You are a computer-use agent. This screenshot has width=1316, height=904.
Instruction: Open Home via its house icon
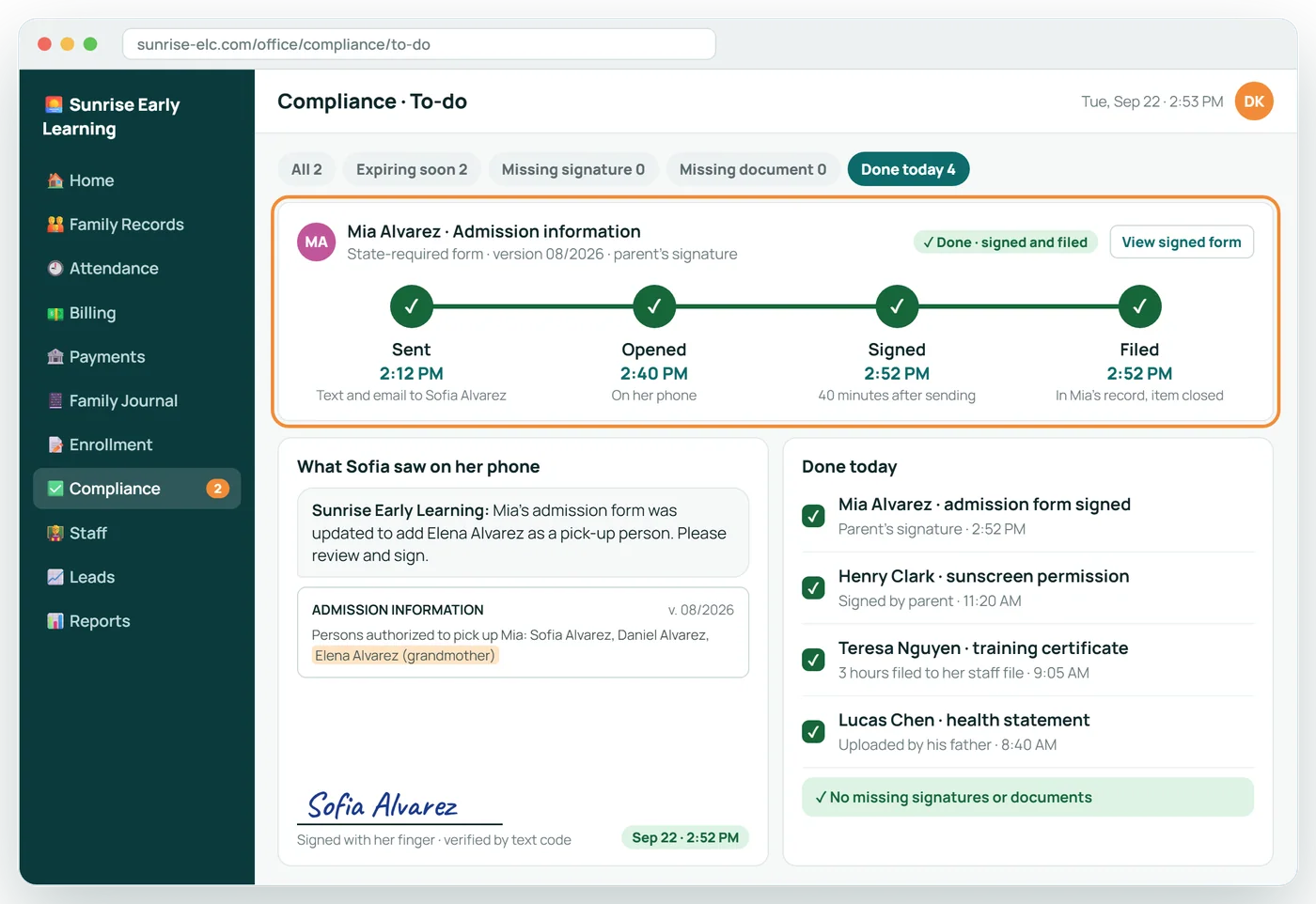55,180
